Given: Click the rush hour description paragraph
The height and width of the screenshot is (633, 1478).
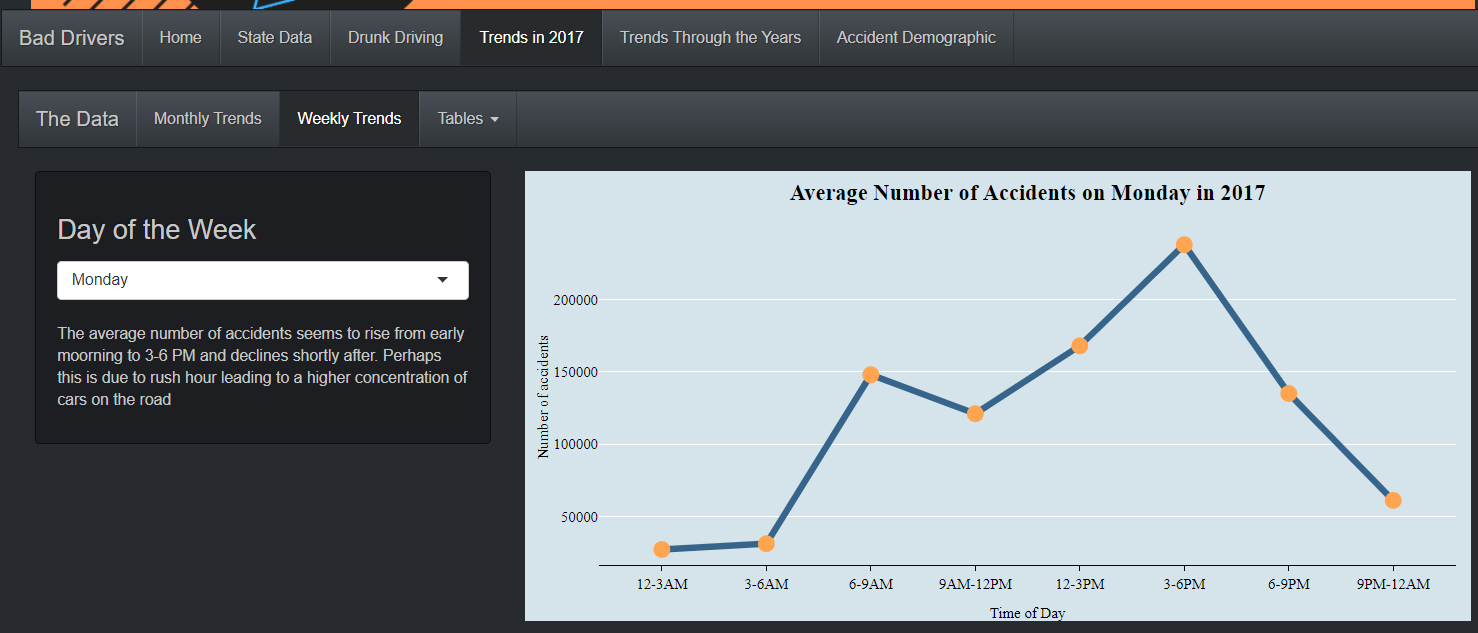Looking at the screenshot, I should coord(262,366).
